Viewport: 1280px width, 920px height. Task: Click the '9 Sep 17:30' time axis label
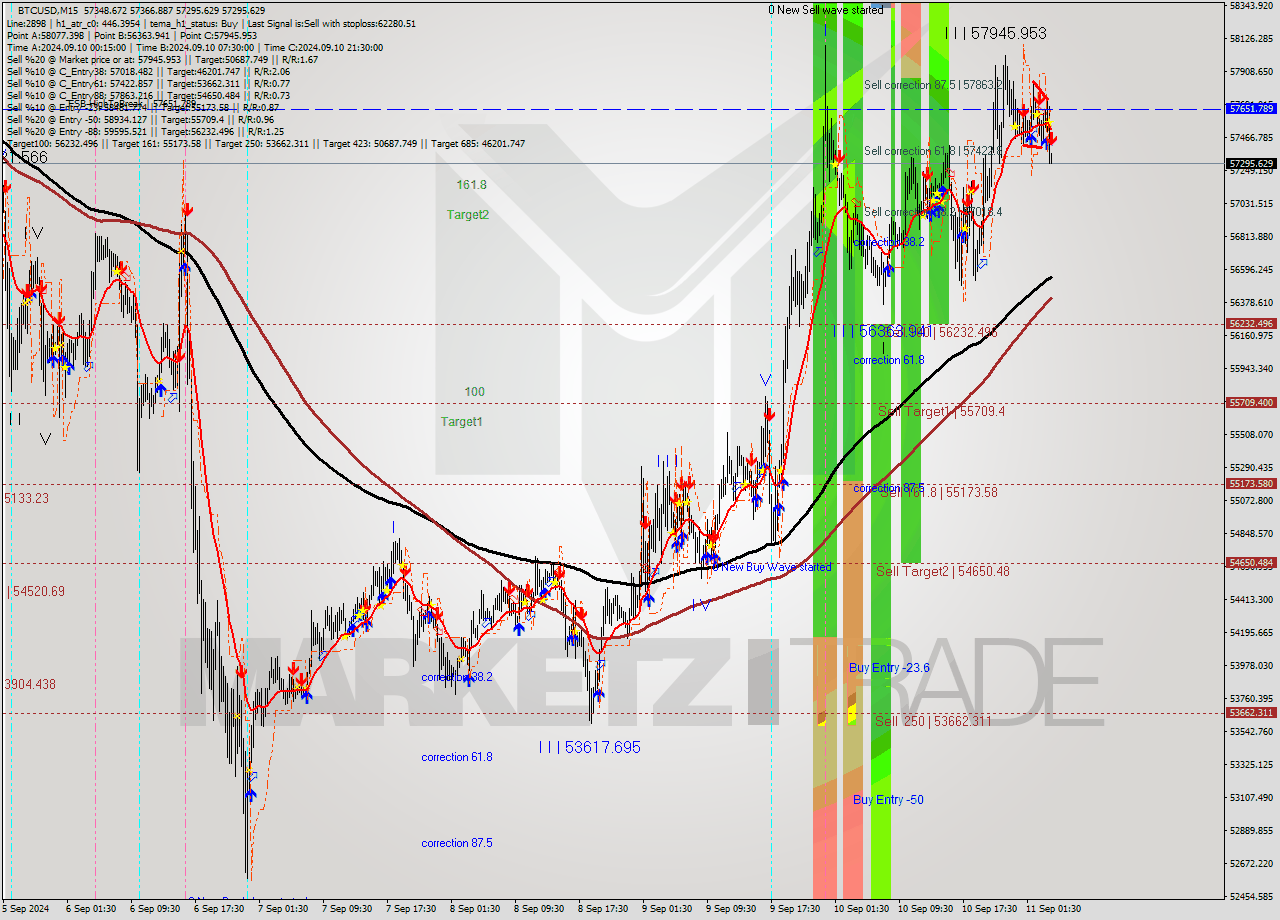pos(795,909)
